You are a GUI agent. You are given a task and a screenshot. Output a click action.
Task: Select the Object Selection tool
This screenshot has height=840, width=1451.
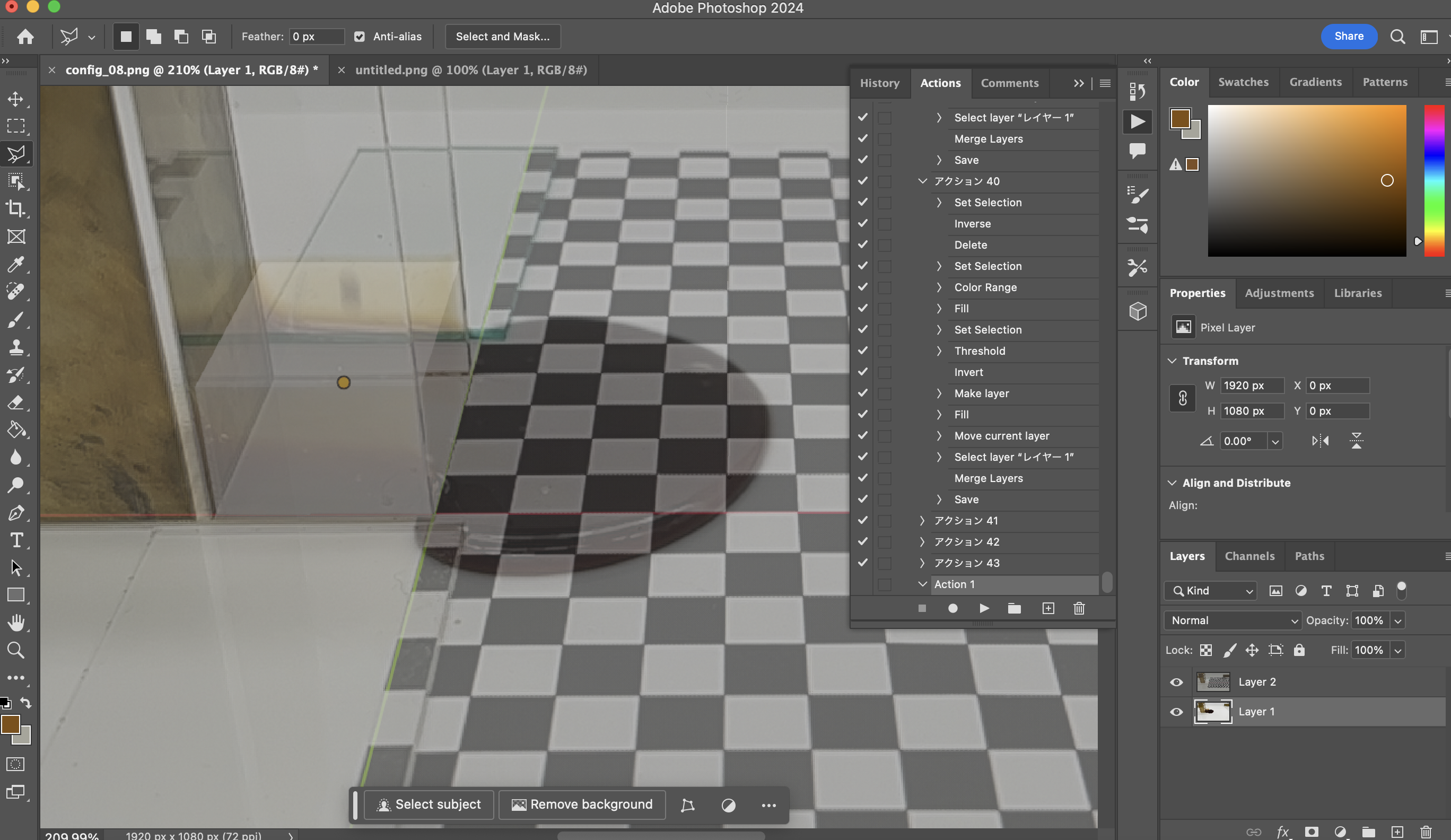[15, 181]
